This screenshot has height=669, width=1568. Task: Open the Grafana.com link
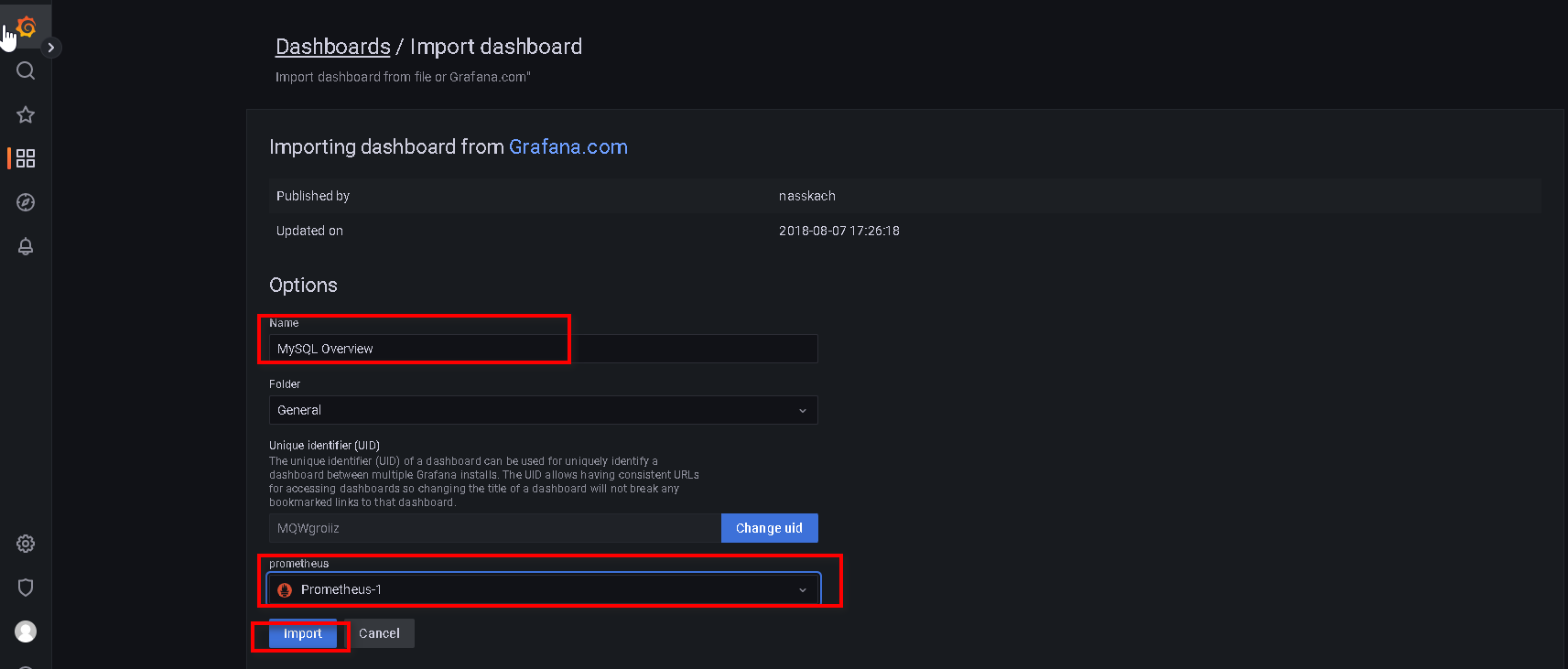click(568, 146)
